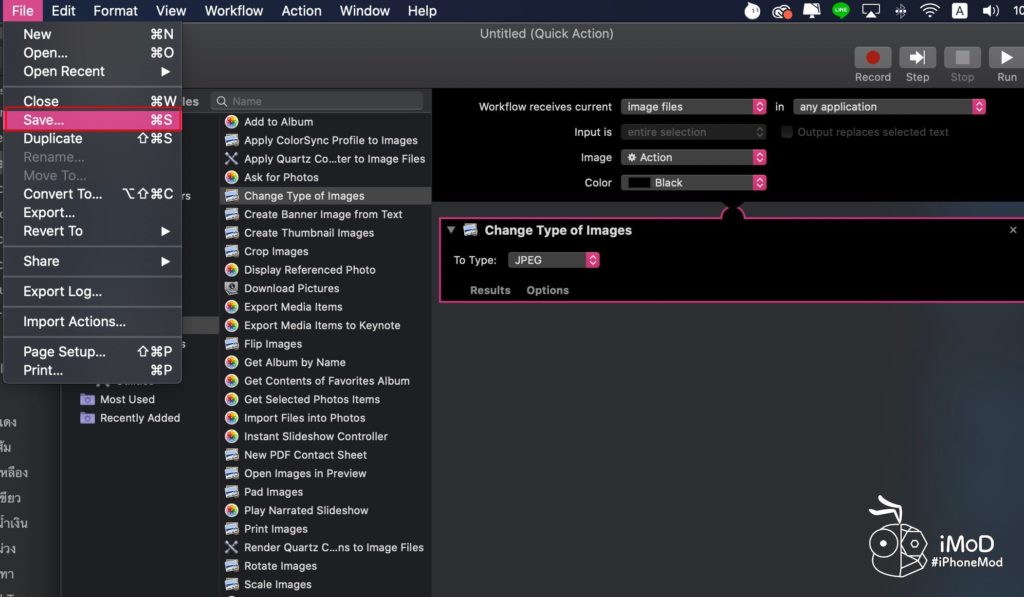Open the Black color picker dropdown
Viewport: 1024px width, 597px height.
[x=693, y=183]
